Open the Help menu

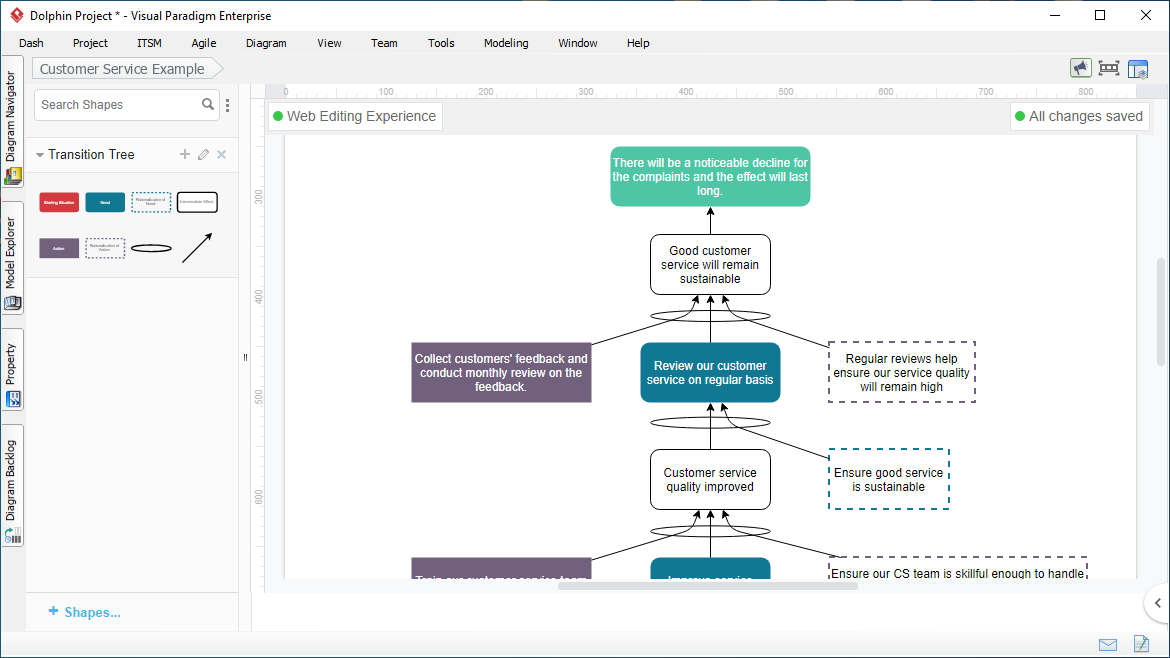[x=638, y=43]
